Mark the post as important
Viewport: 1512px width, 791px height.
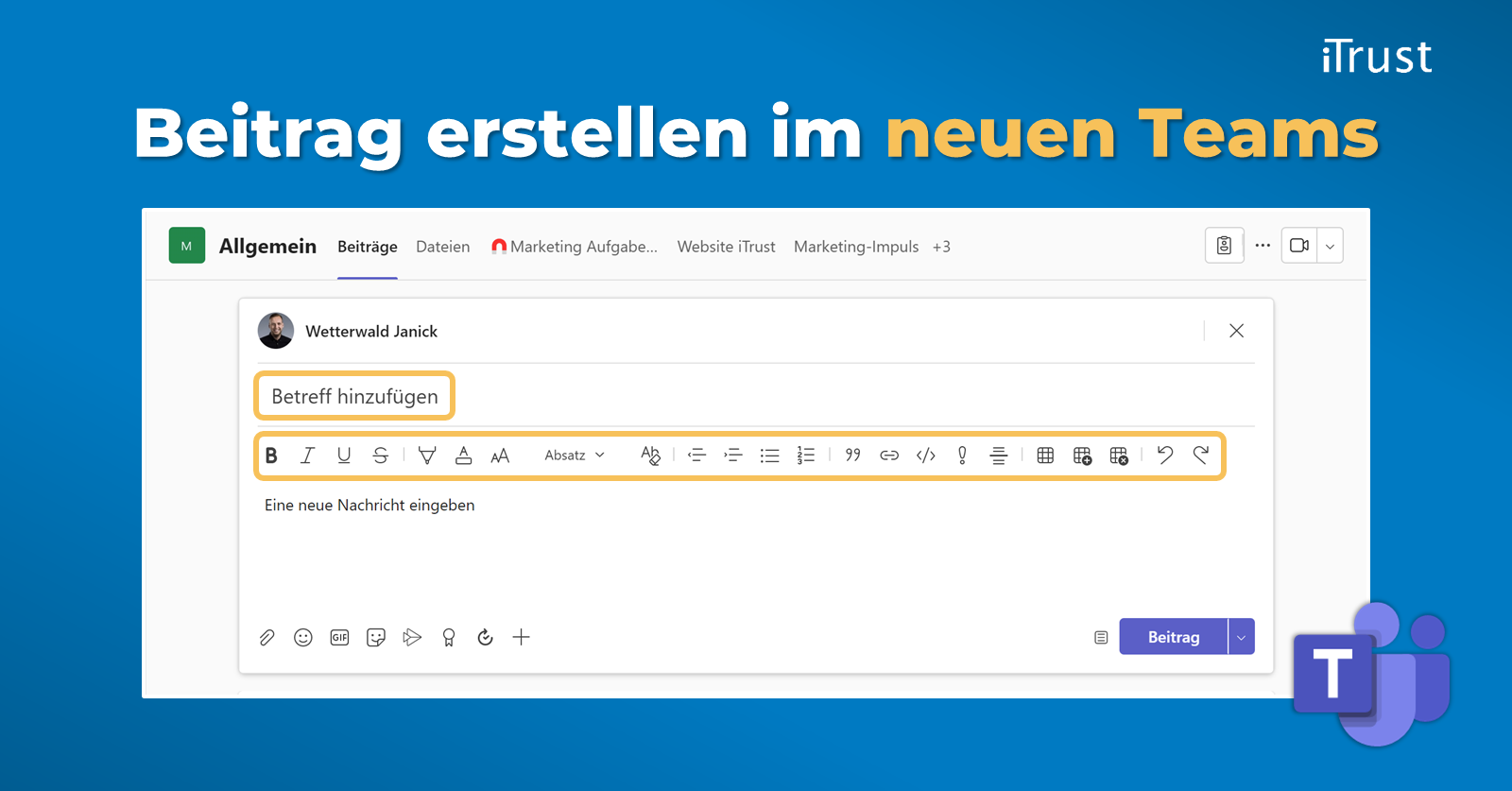click(x=962, y=456)
